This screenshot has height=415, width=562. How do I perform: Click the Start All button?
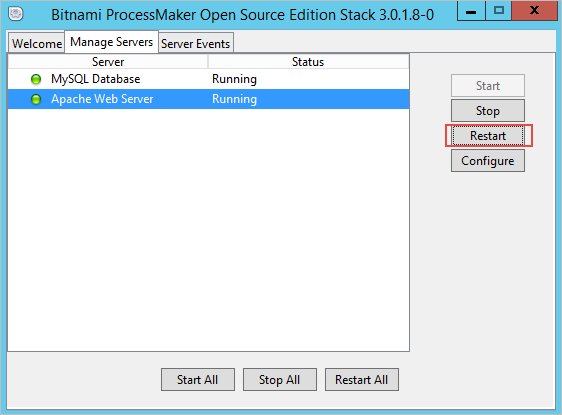point(198,380)
